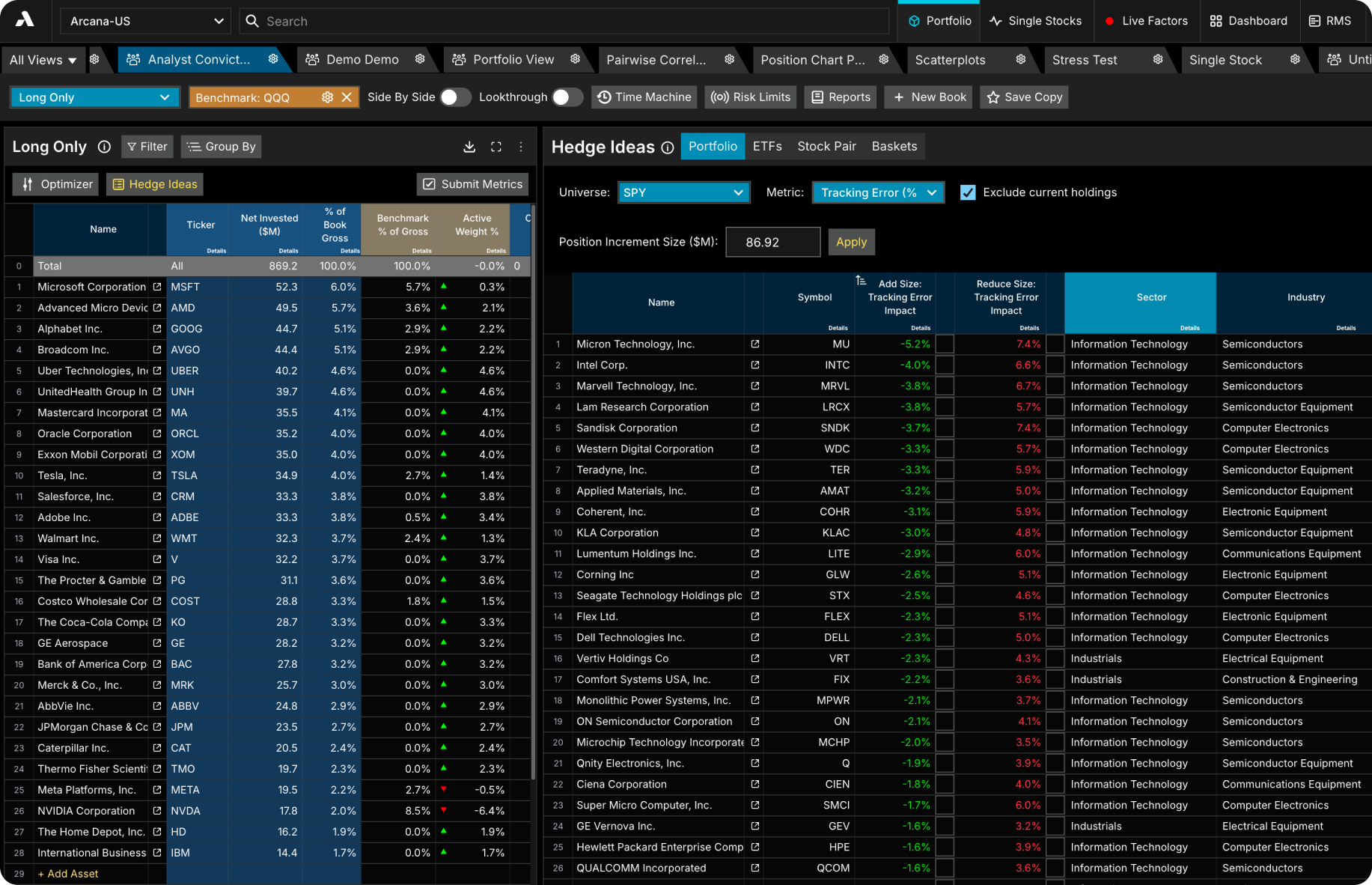The height and width of the screenshot is (885, 1372).
Task: Open gear settings for Portfolio View tab
Action: [575, 59]
